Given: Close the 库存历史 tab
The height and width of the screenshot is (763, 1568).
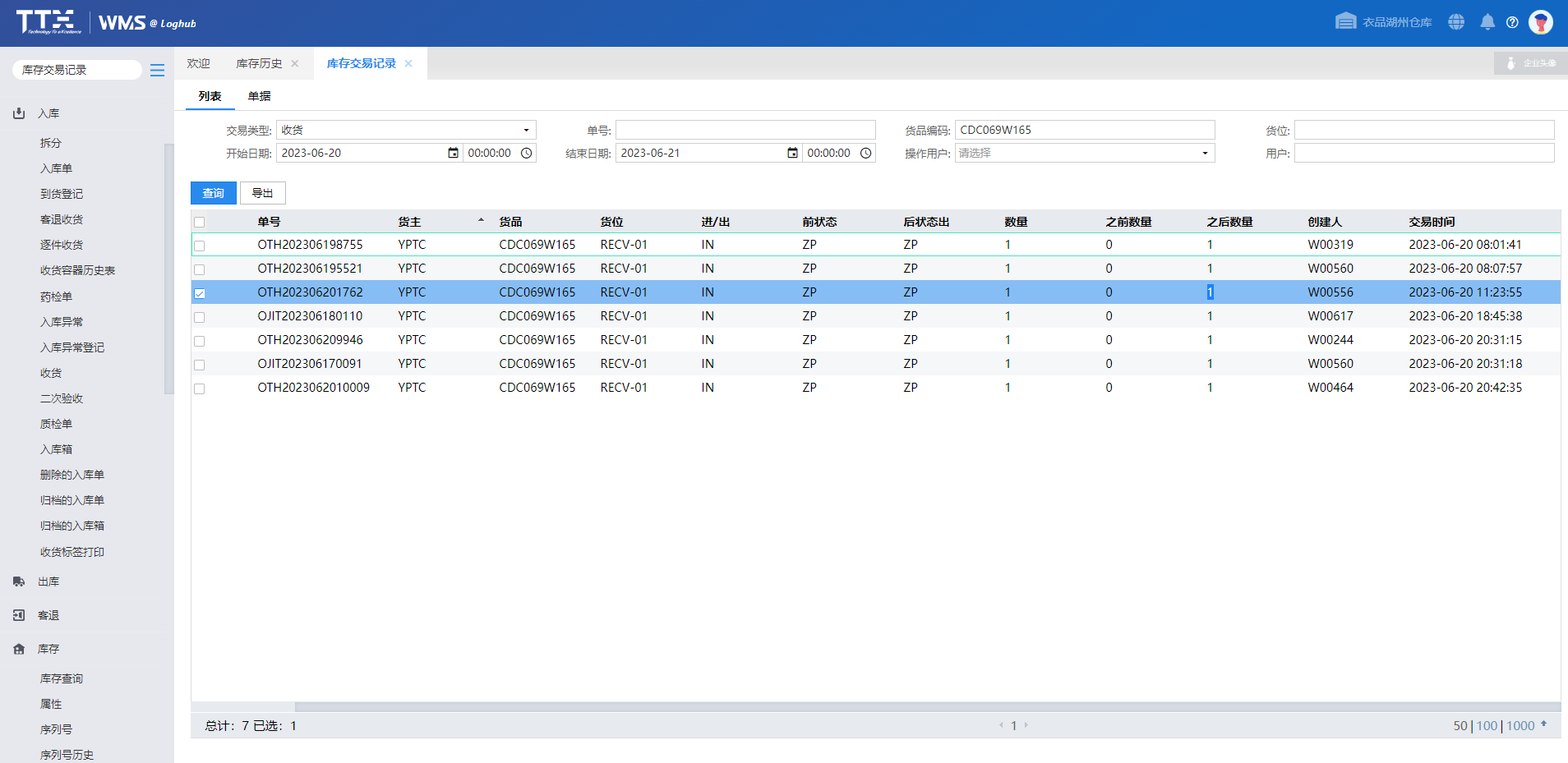Looking at the screenshot, I should coord(295,63).
